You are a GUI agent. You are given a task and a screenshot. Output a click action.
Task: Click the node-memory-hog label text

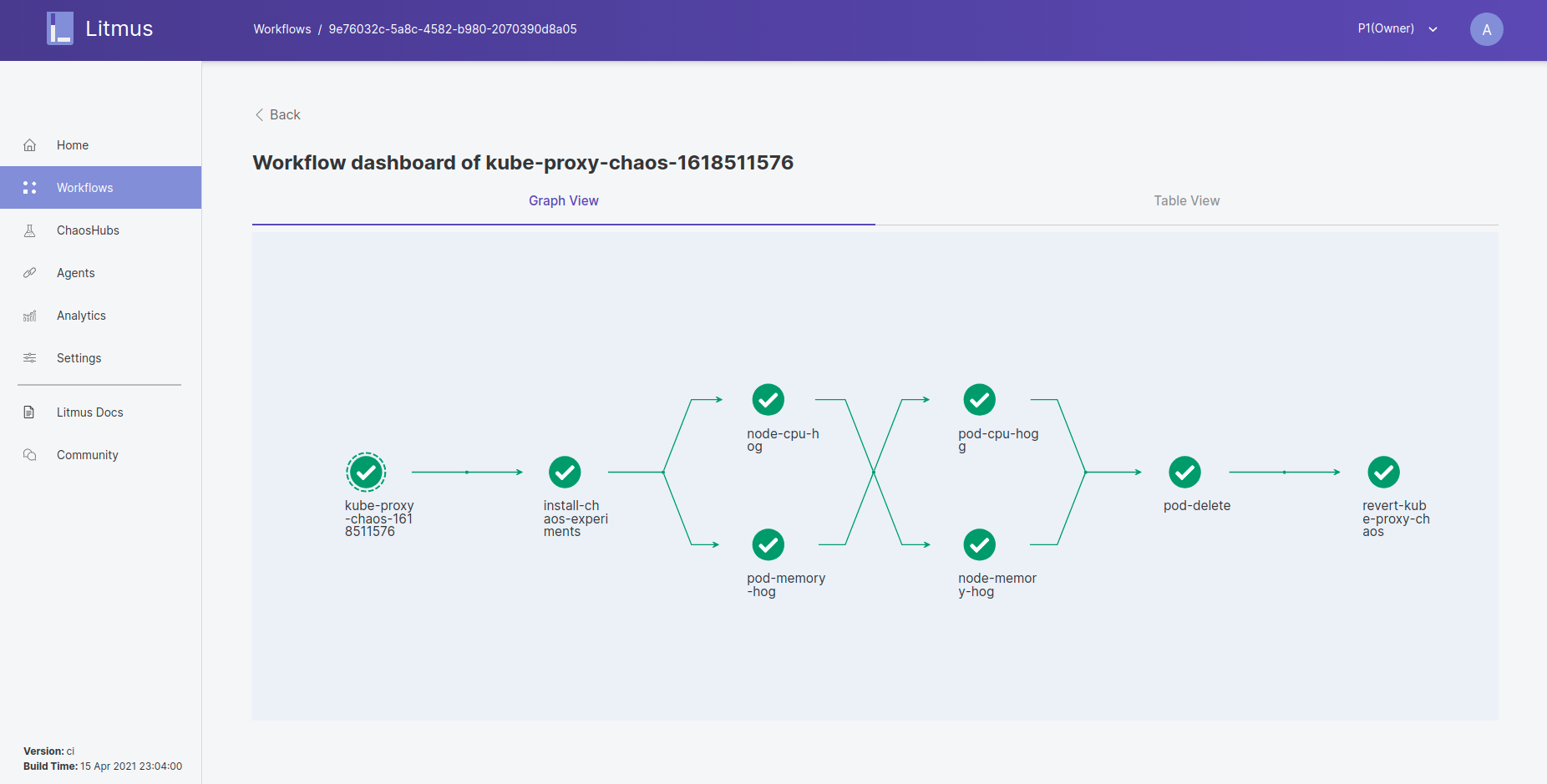coord(997,585)
